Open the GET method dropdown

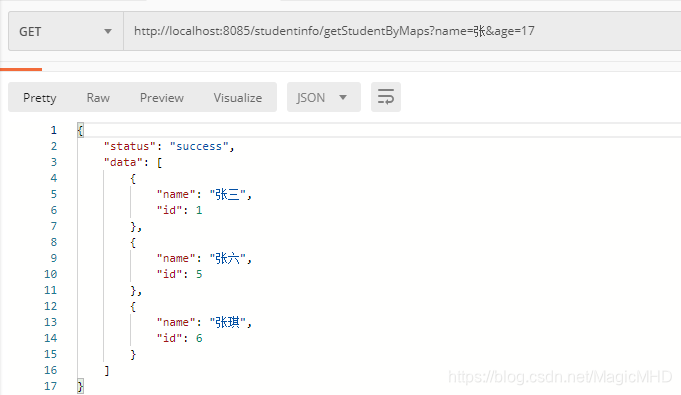pyautogui.click(x=66, y=31)
